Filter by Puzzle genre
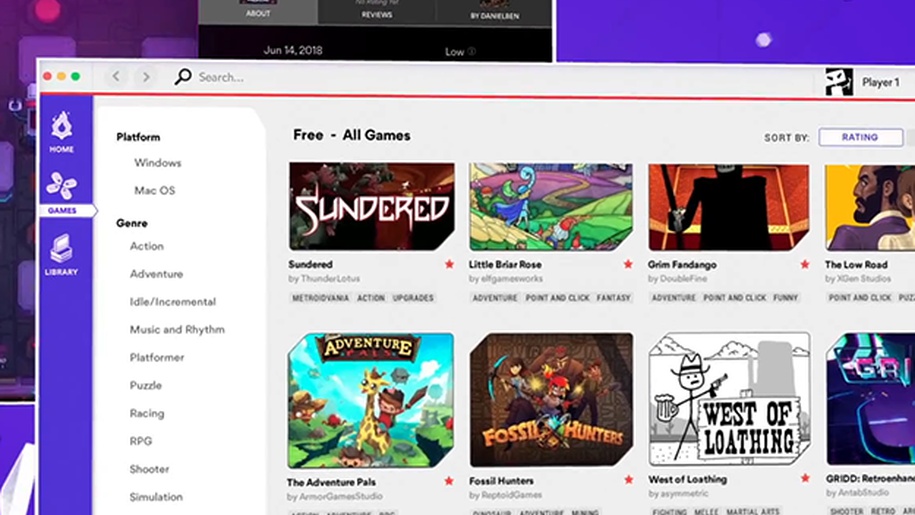The width and height of the screenshot is (915, 515). coord(145,386)
